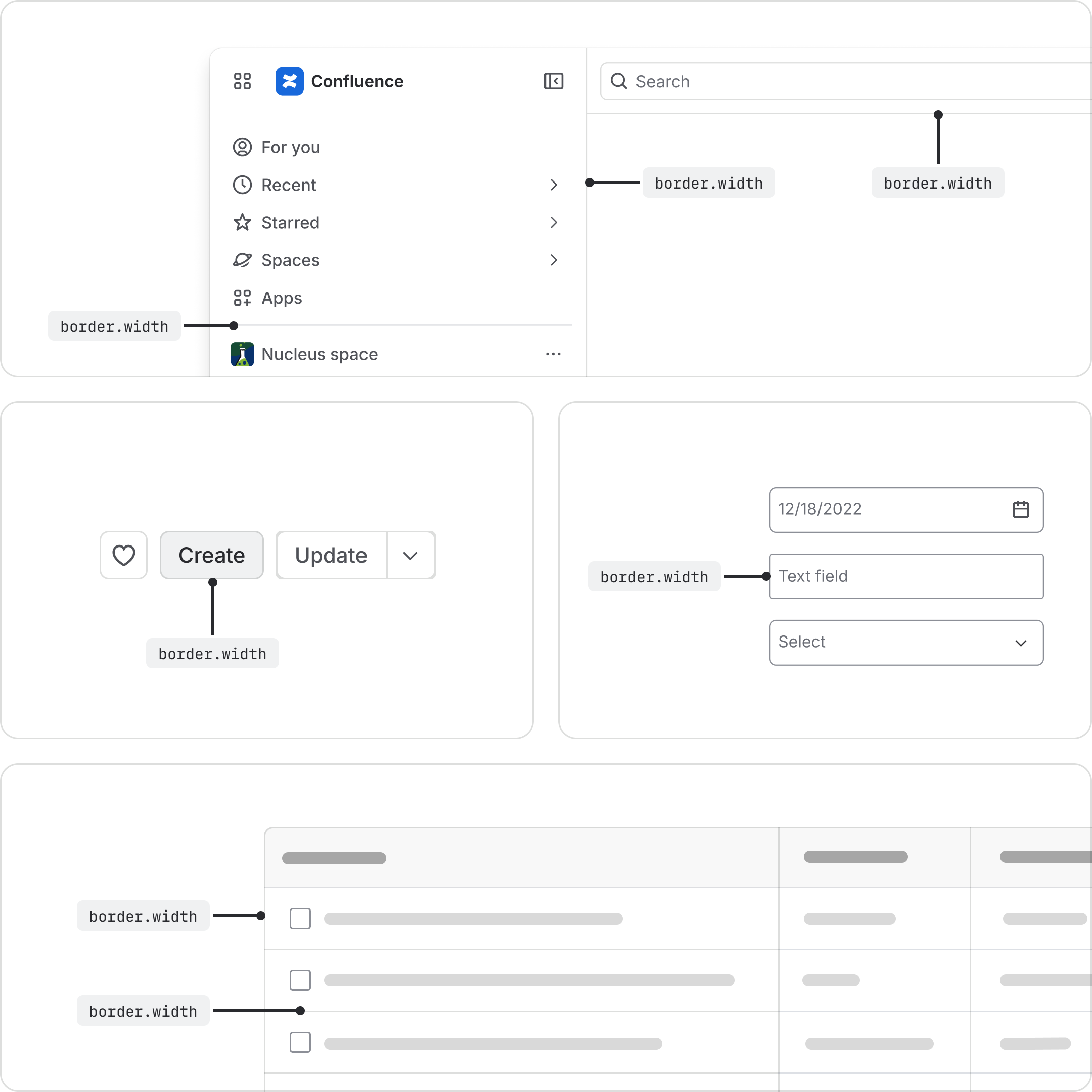Open the Update button dropdown arrow
This screenshot has height=1092, width=1092.
point(411,556)
